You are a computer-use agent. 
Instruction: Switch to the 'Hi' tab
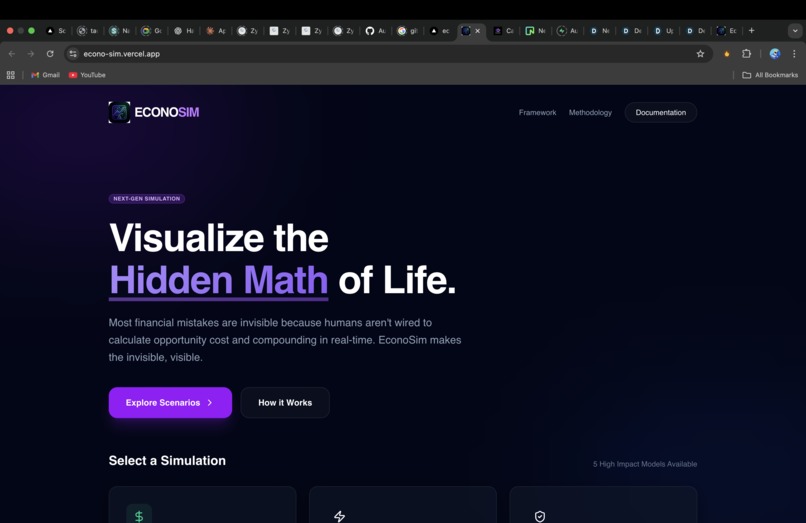(184, 31)
